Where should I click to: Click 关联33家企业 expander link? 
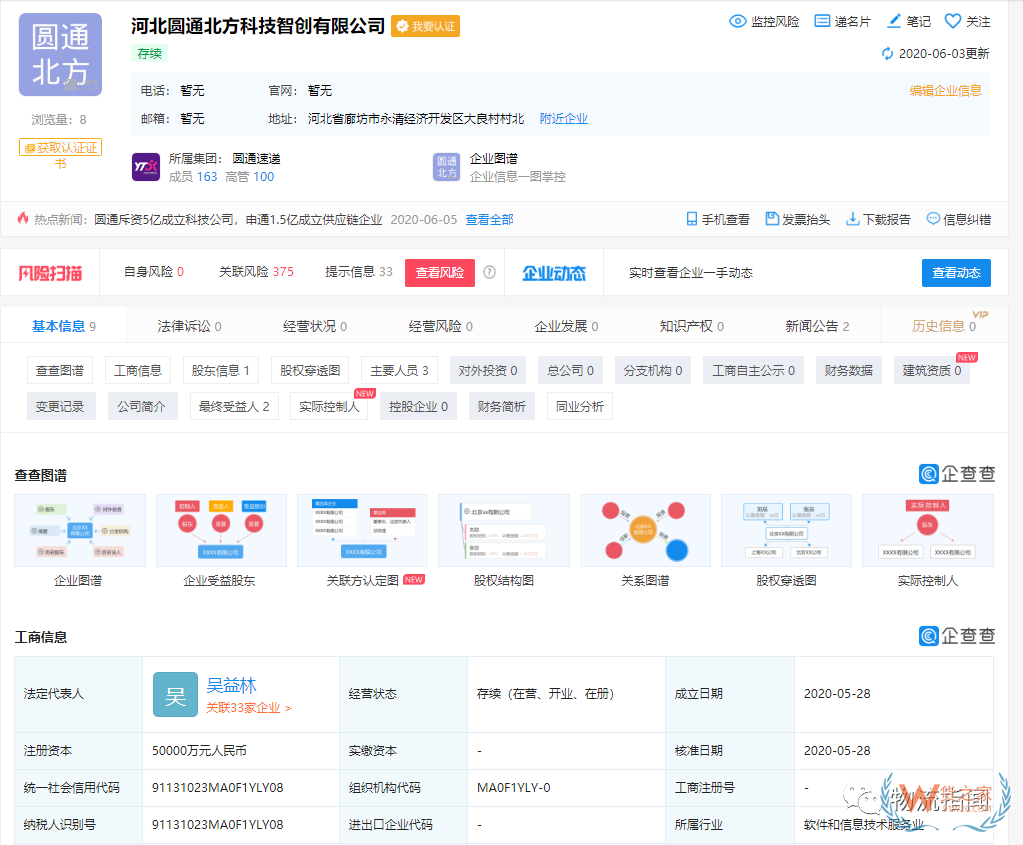249,708
